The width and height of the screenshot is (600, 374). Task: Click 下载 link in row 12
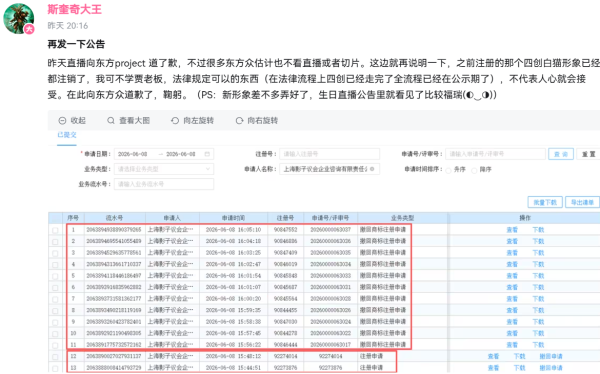pos(519,356)
